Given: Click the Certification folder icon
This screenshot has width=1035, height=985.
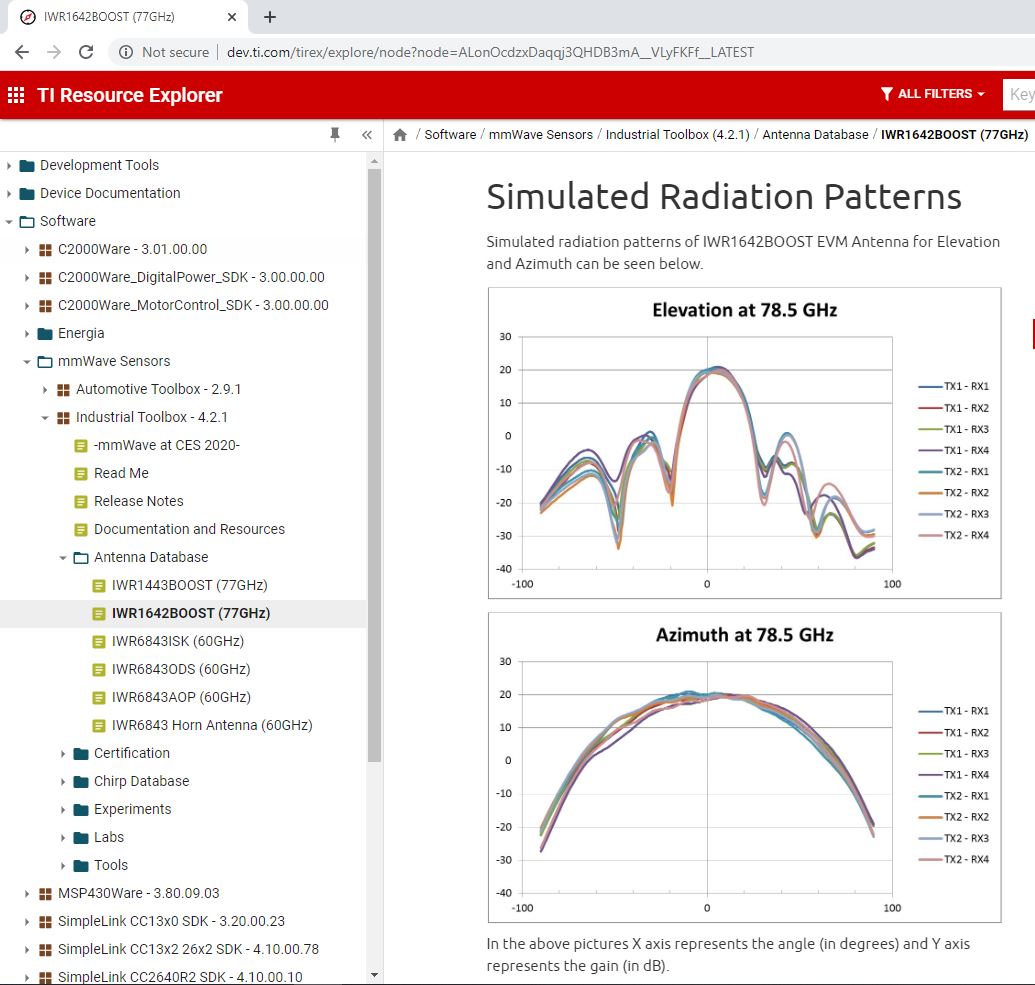Looking at the screenshot, I should (81, 753).
